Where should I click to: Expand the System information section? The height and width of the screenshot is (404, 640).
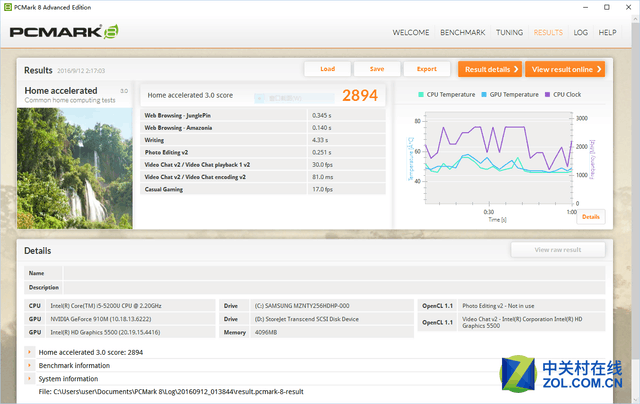[29, 379]
